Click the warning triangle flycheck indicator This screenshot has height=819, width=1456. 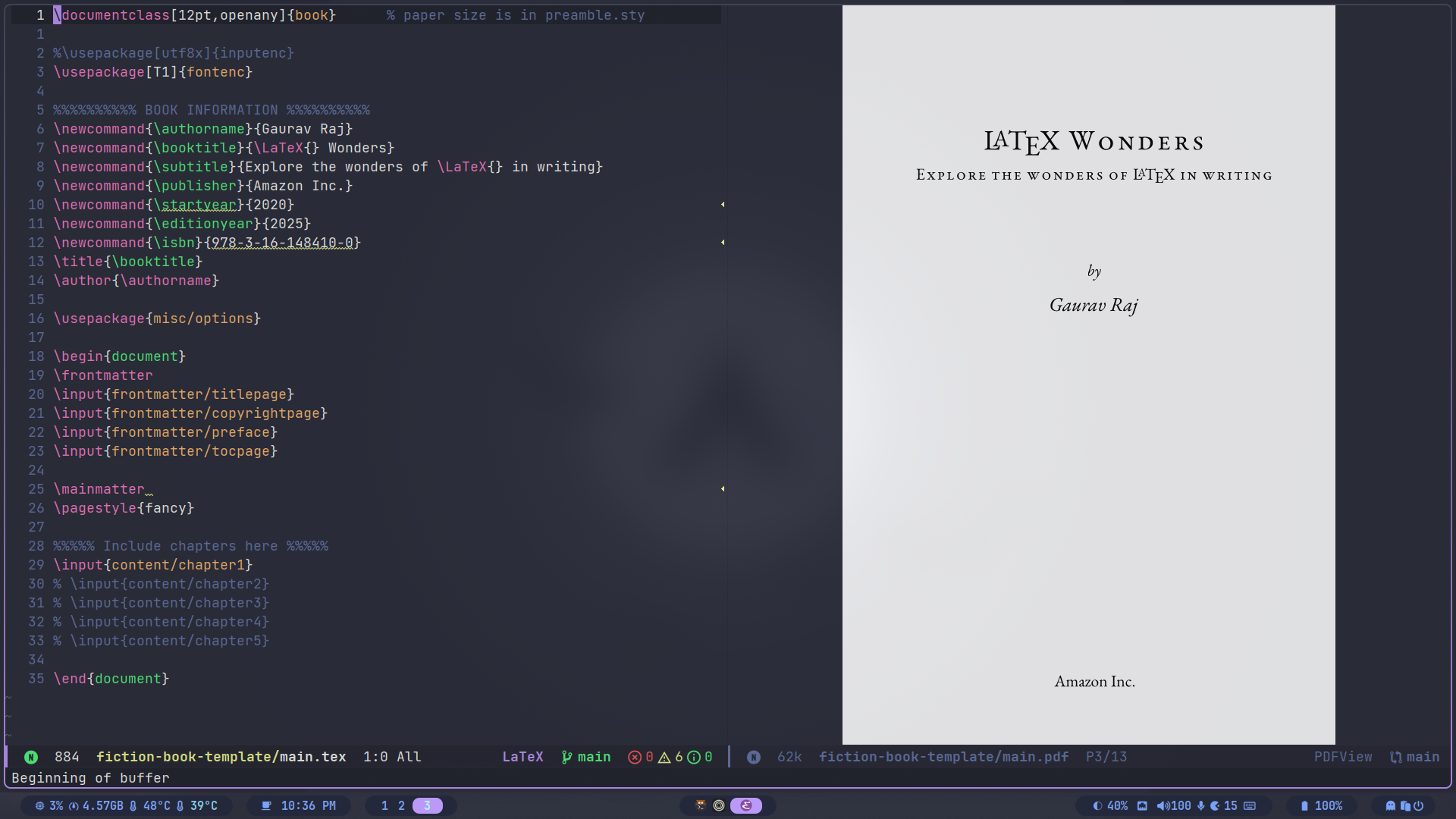664,758
